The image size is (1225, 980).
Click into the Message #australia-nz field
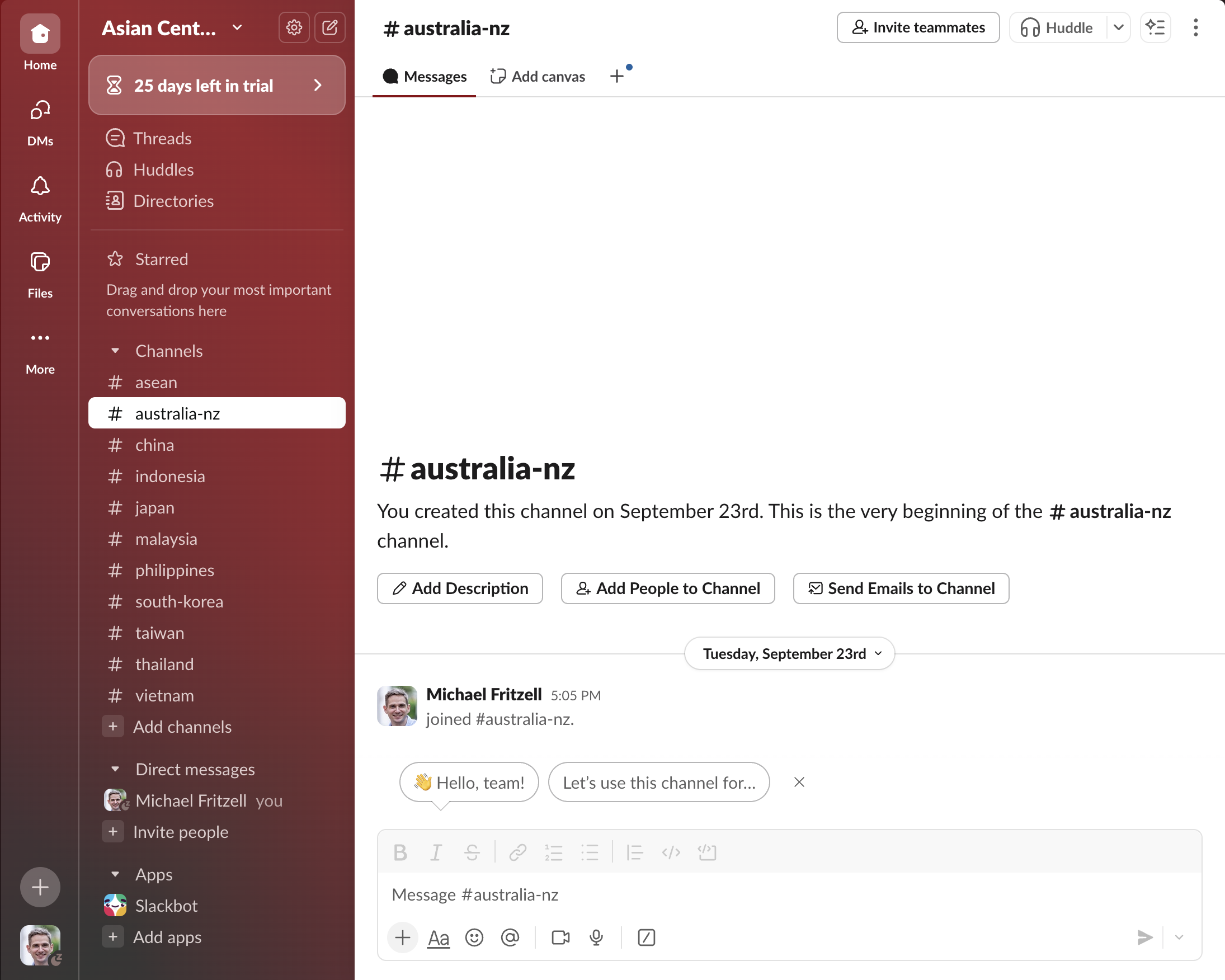pos(789,895)
